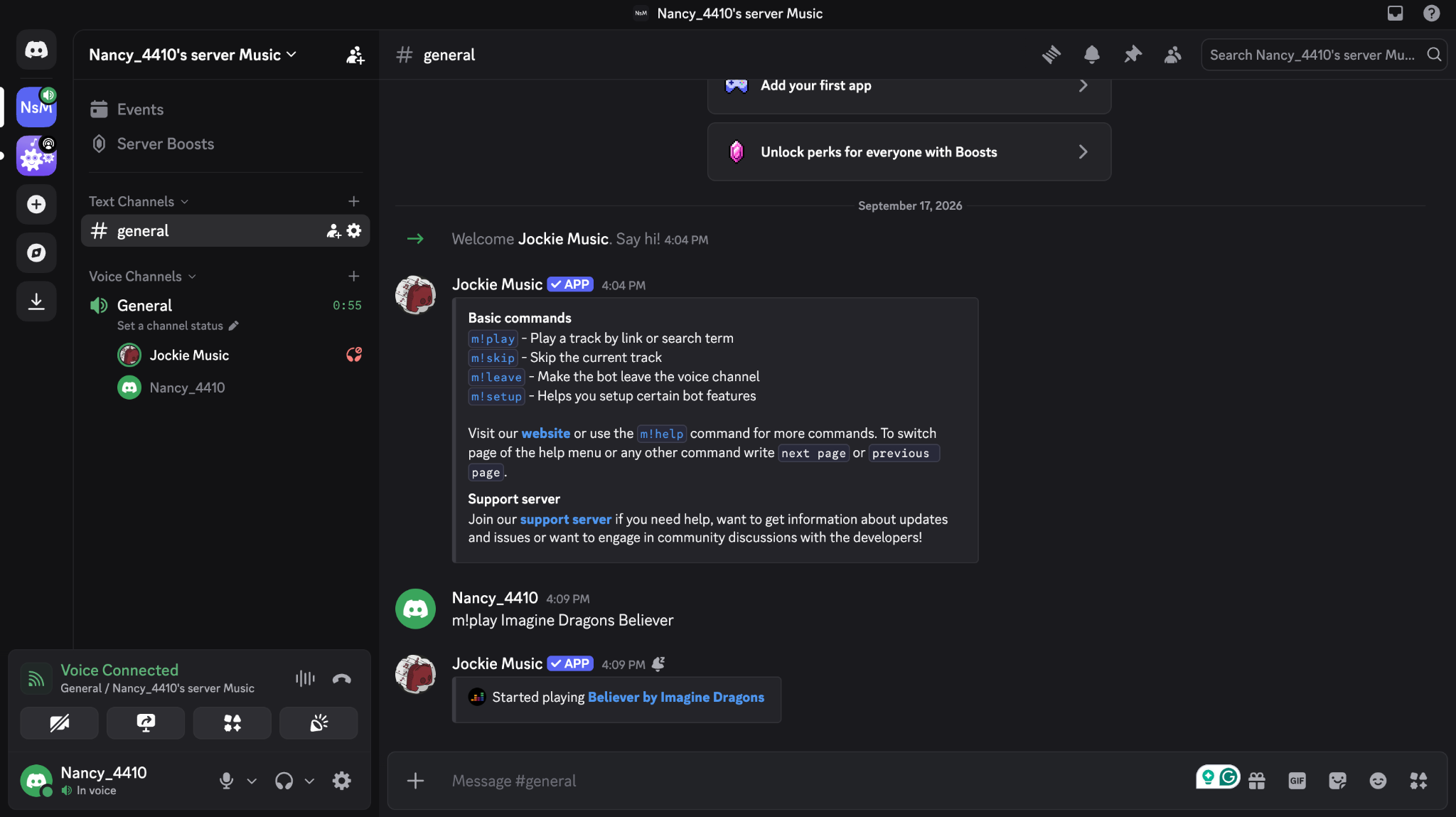Create invite for general channel icon
Screen dimensions: 1456x817
[333, 231]
